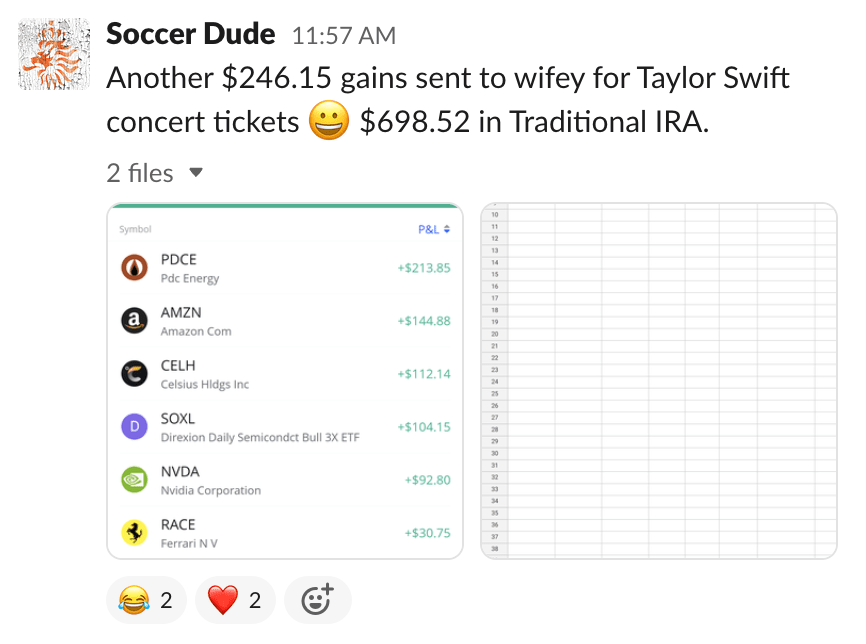Open the stock P&L screenshot thumbnail

(x=285, y=381)
